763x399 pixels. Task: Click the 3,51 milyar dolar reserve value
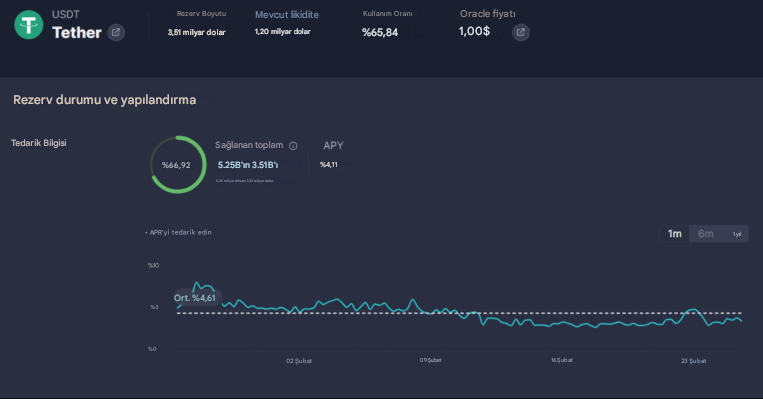[197, 33]
